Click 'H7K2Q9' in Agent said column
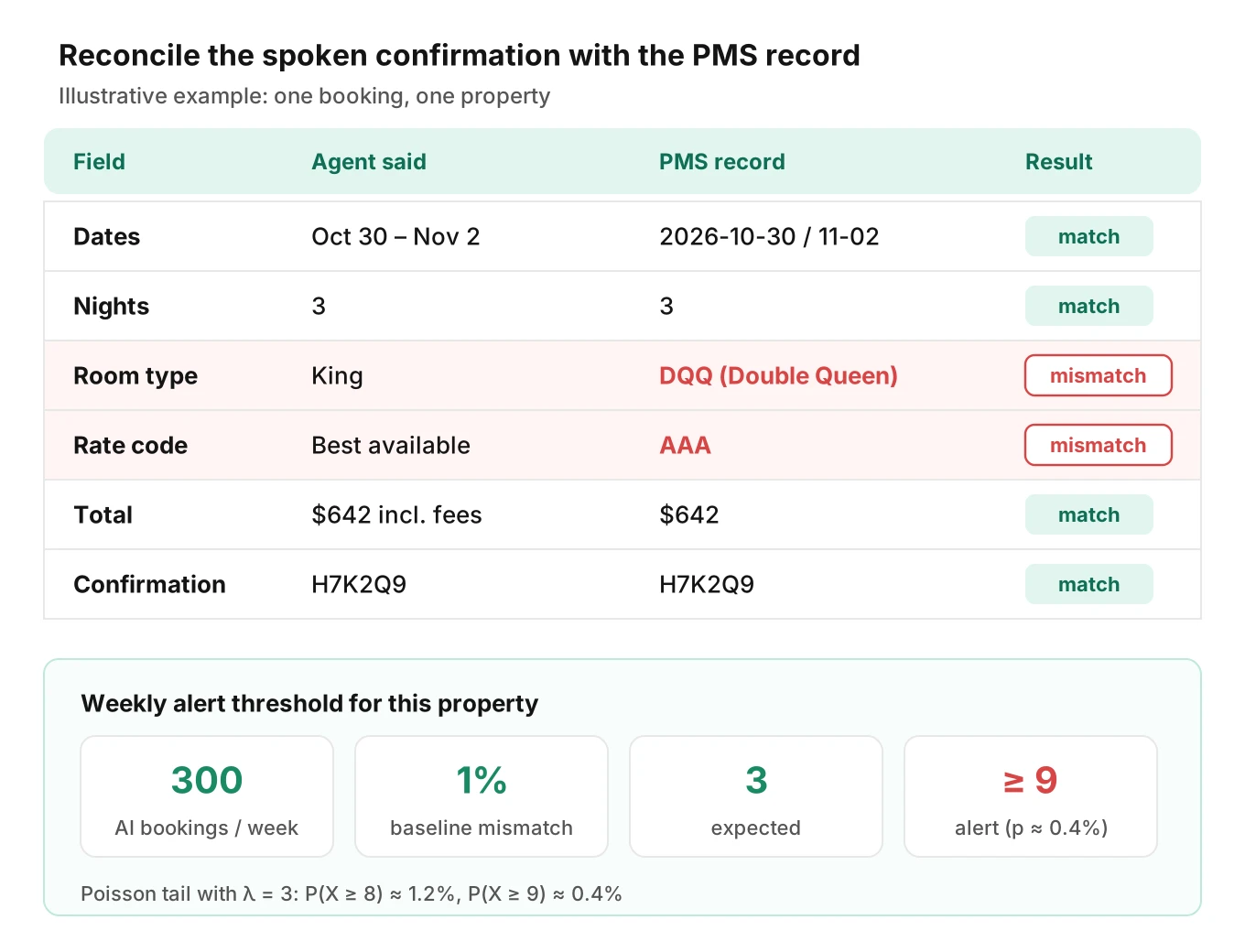The height and width of the screenshot is (952, 1245). (359, 584)
